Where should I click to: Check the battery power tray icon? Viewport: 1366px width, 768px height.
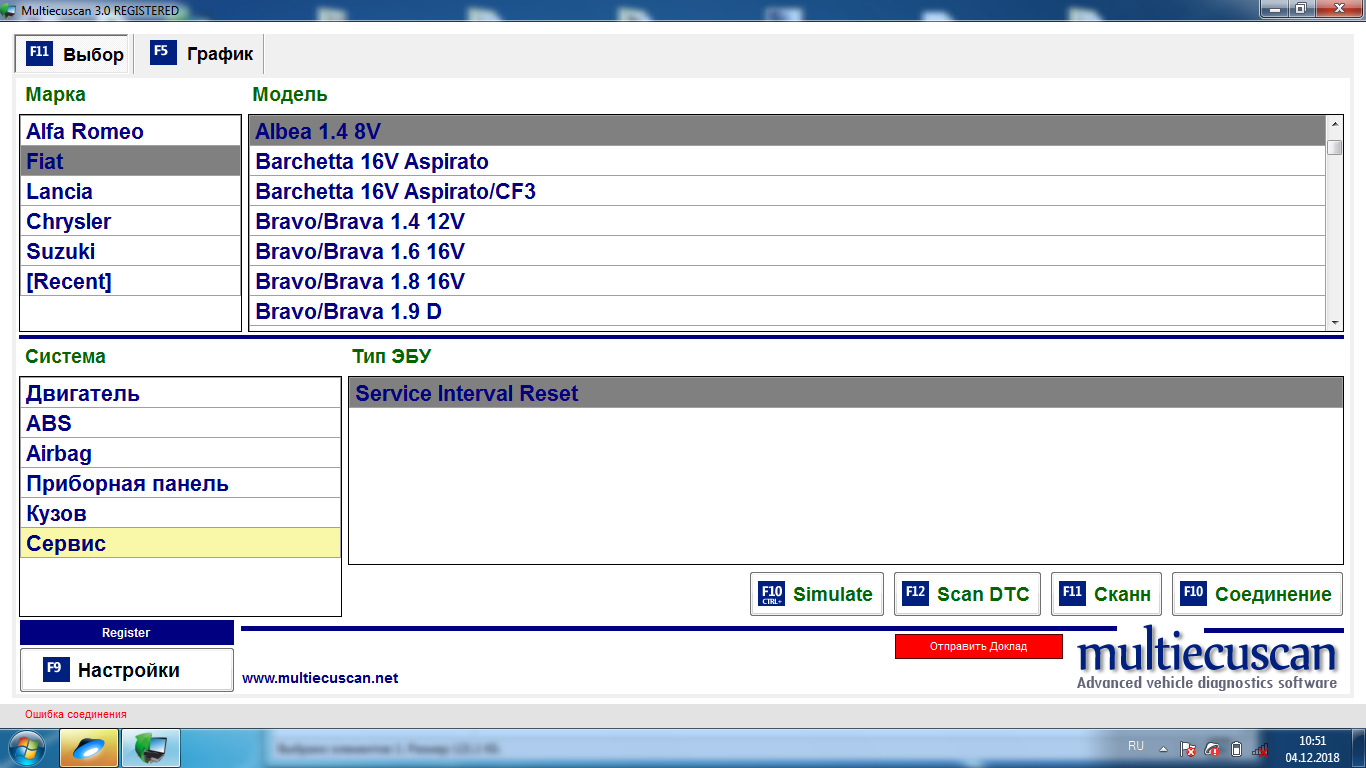click(x=1236, y=748)
